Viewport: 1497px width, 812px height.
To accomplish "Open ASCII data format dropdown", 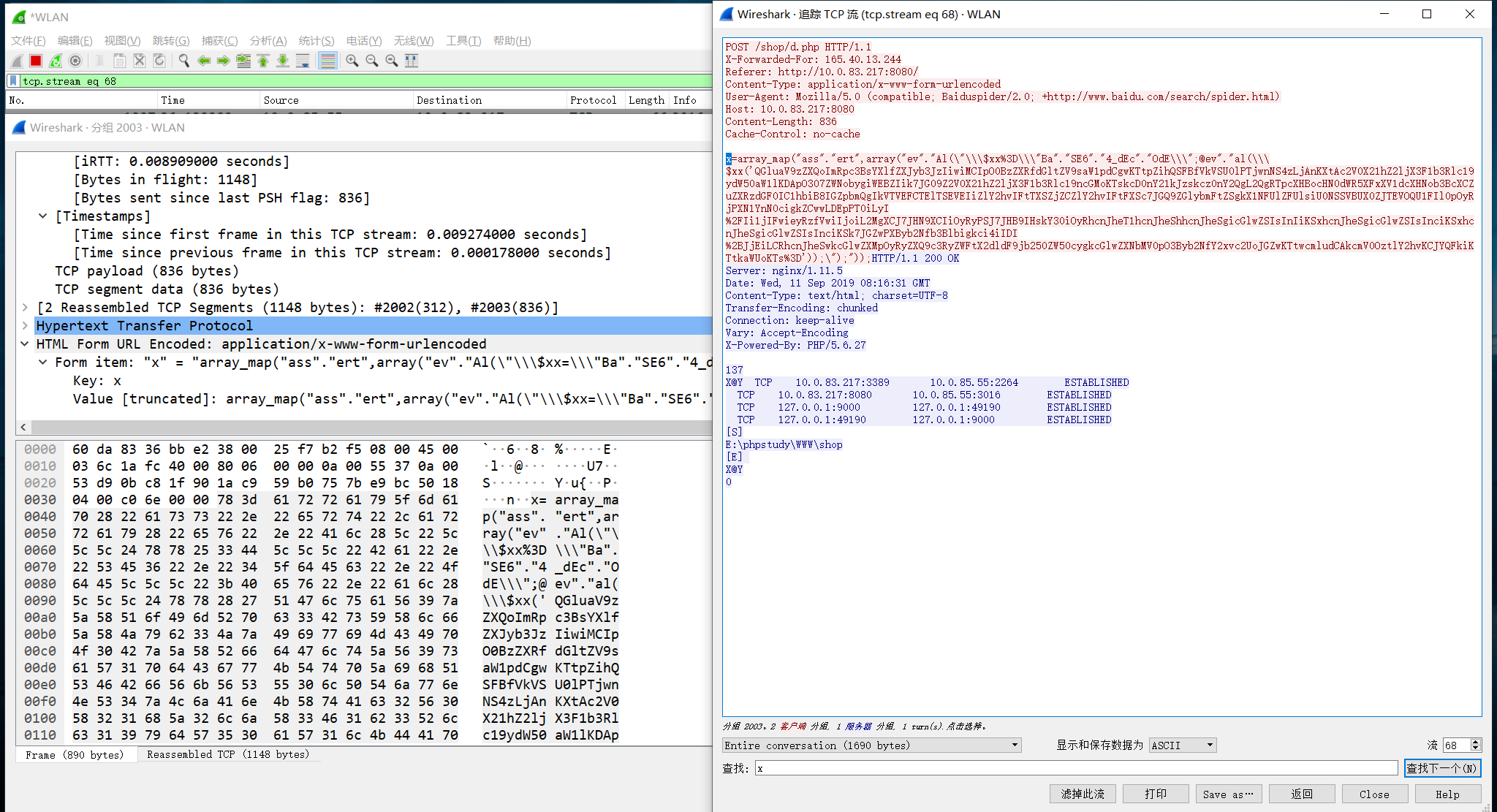I will pyautogui.click(x=1183, y=745).
